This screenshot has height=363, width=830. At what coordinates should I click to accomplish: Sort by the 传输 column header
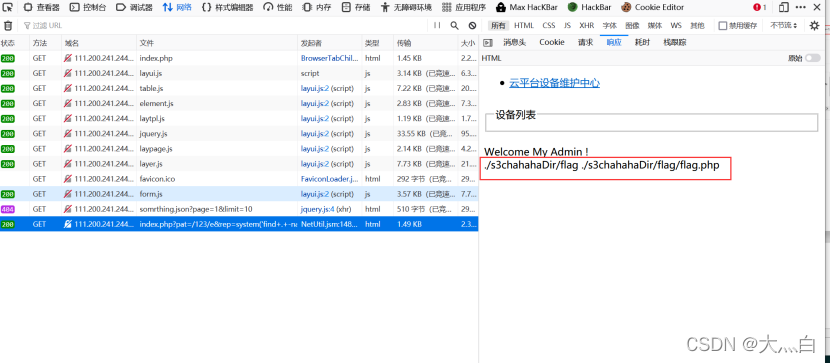[x=426, y=43]
